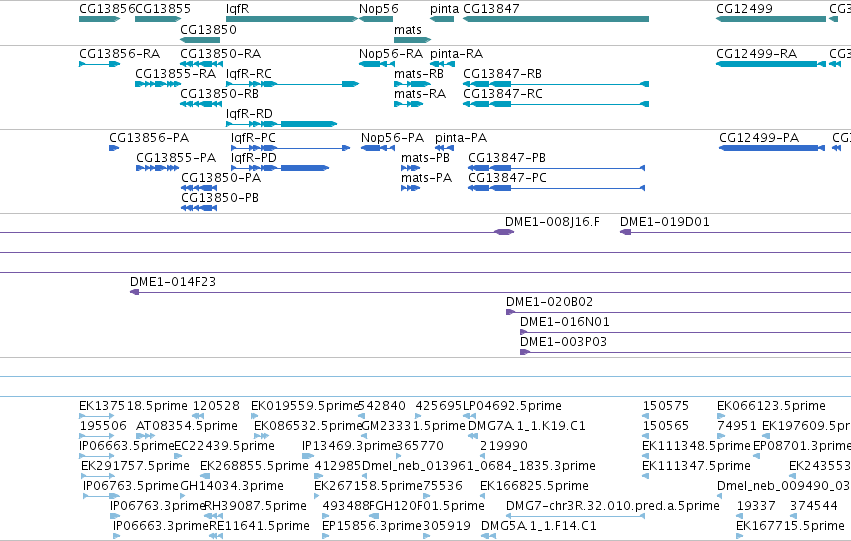Select transcript label pinta-RA
This screenshot has width=851, height=541.
(x=457, y=54)
